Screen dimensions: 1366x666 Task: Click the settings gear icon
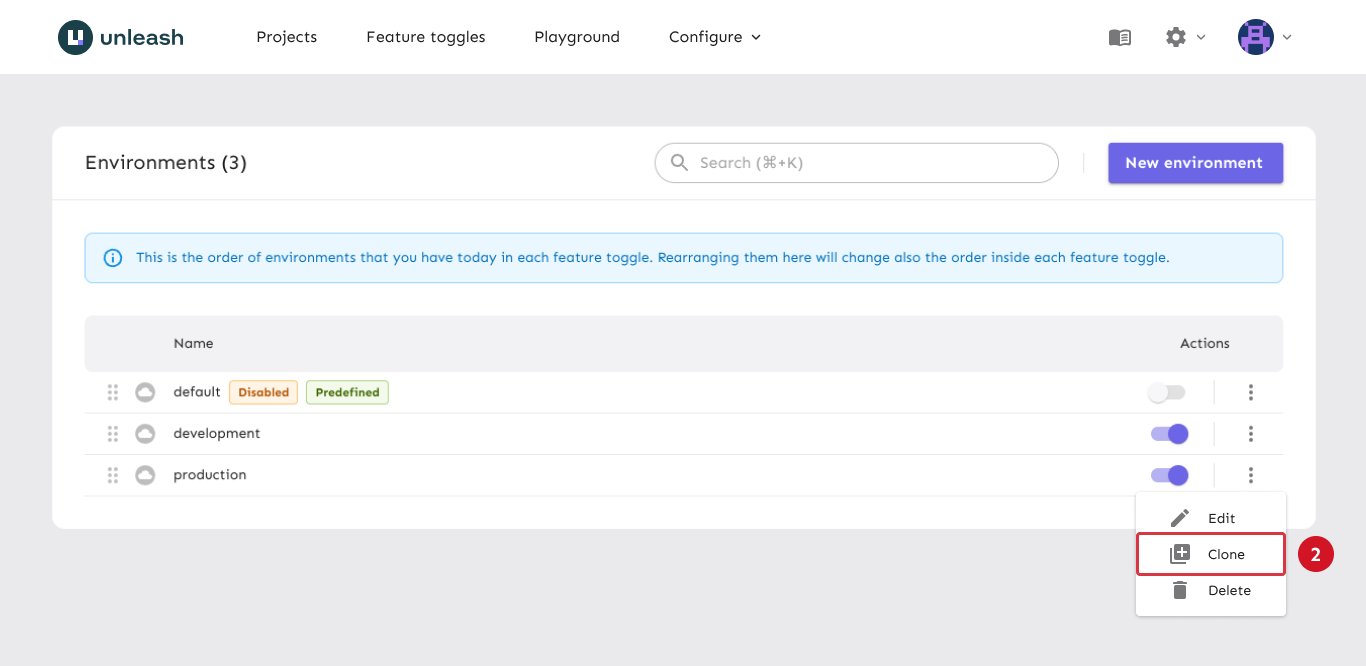1176,37
